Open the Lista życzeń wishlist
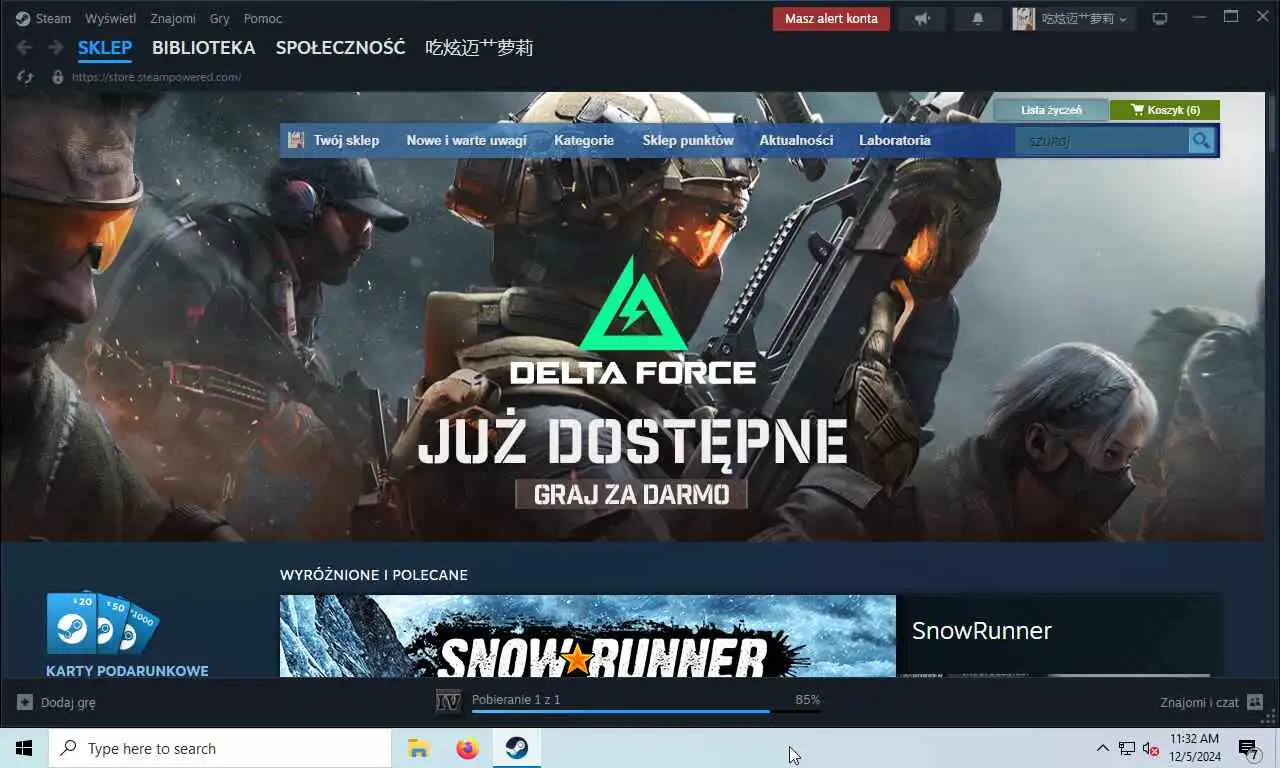1280x768 pixels. 1051,110
